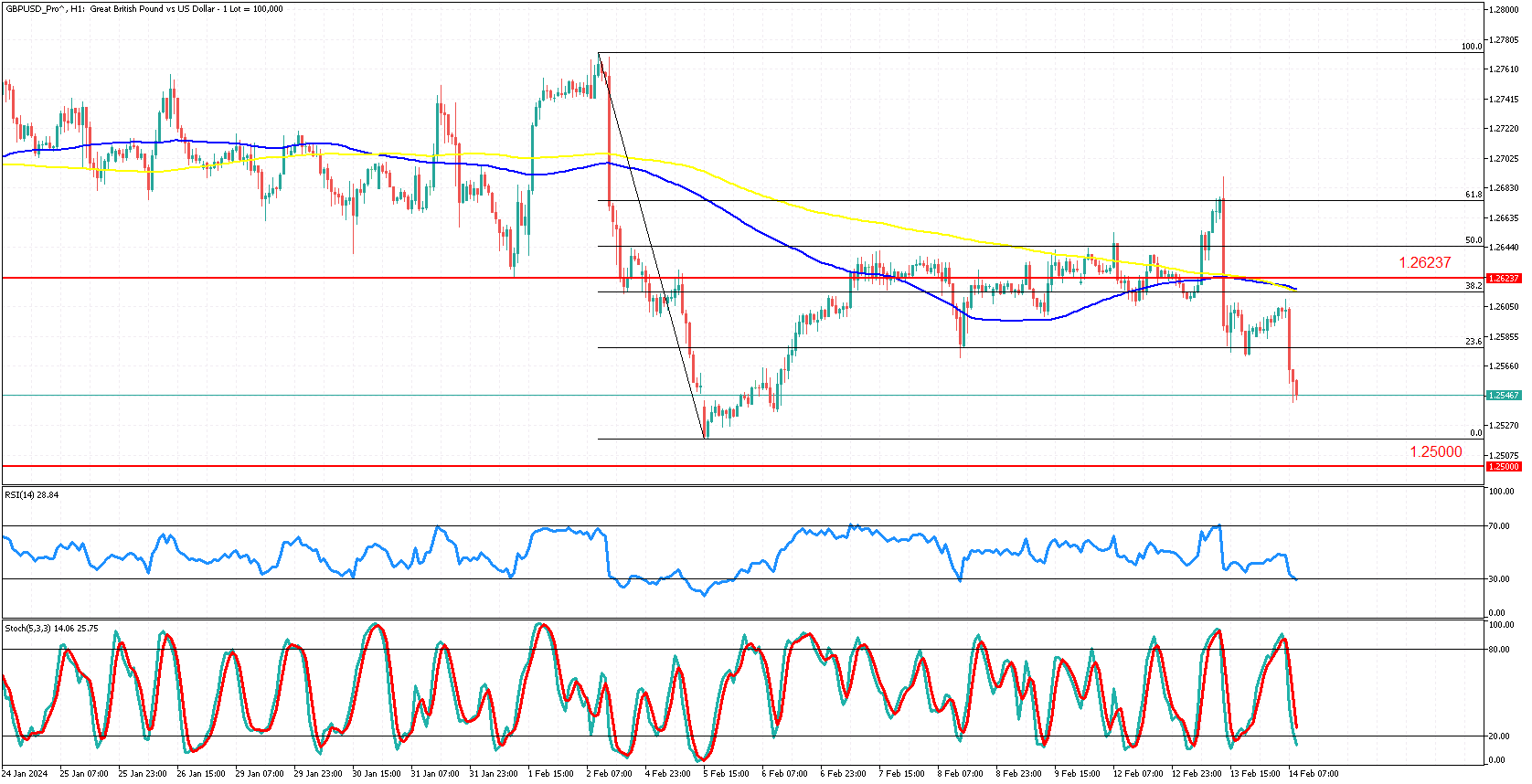Select the Fibonacci 23.6 level label

coord(1473,342)
